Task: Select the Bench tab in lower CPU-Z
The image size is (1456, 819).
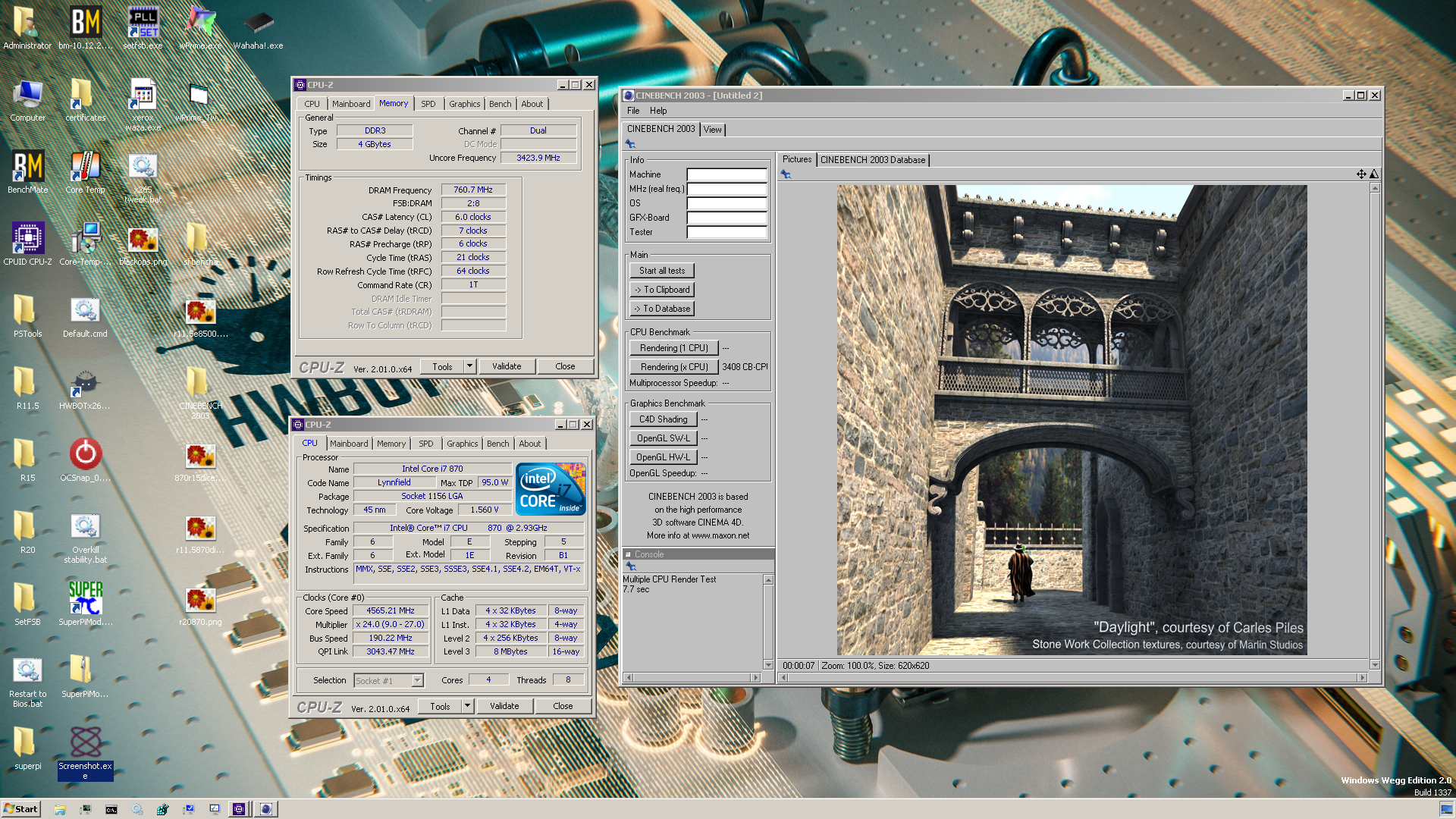Action: click(x=498, y=444)
